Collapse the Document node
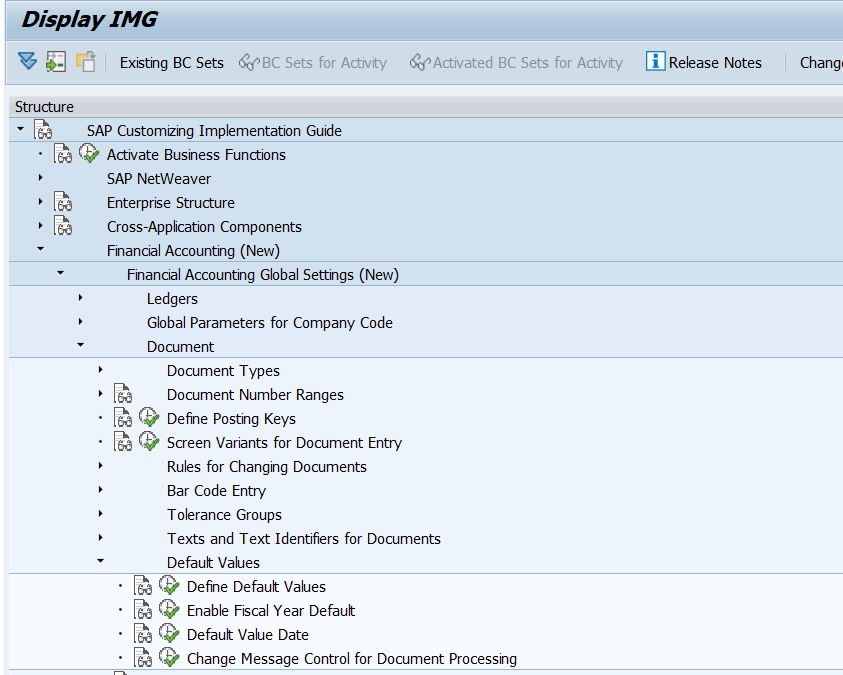The image size is (843, 675). coord(81,345)
